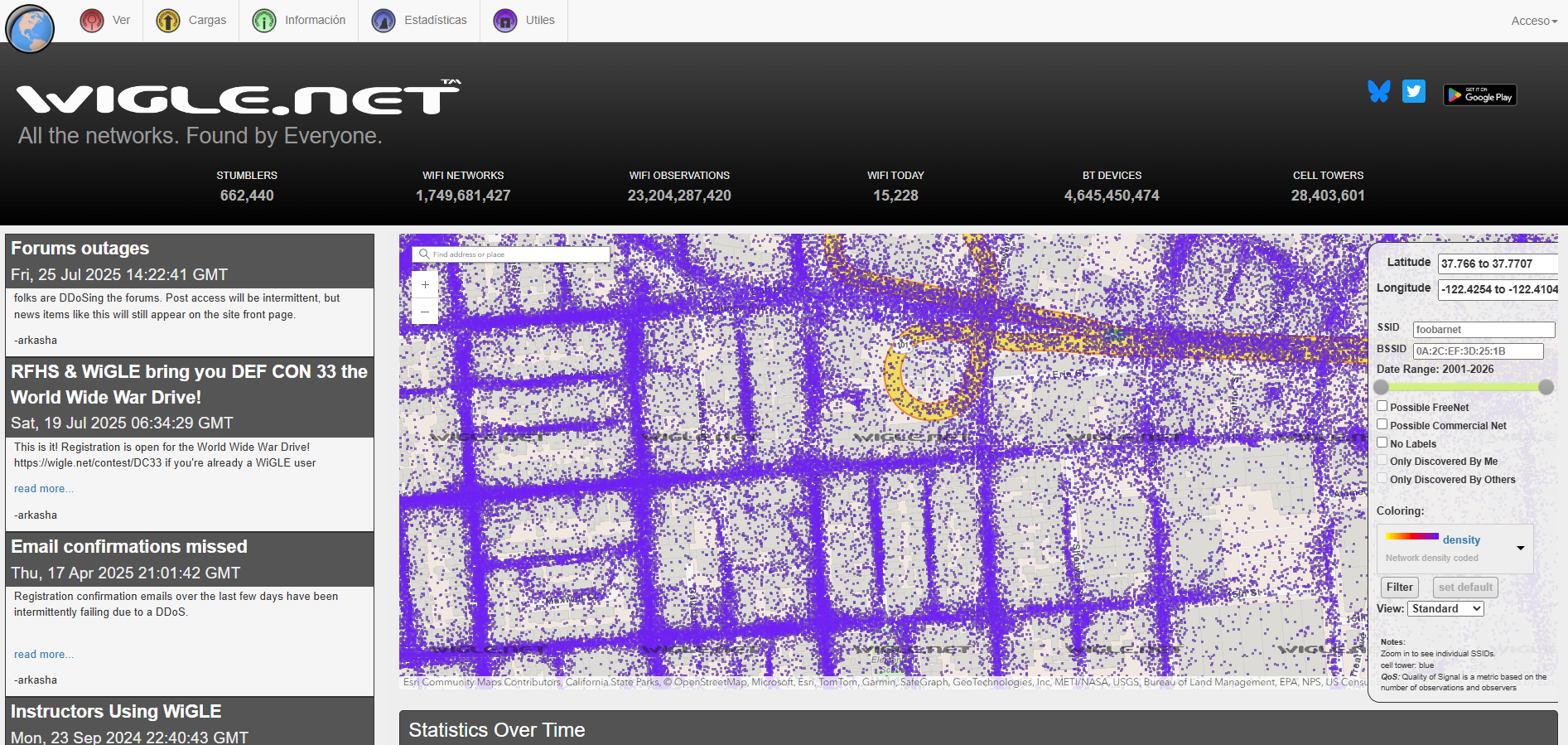This screenshot has height=745, width=1568.
Task: Click the density color gradient swatch
Action: click(1412, 537)
